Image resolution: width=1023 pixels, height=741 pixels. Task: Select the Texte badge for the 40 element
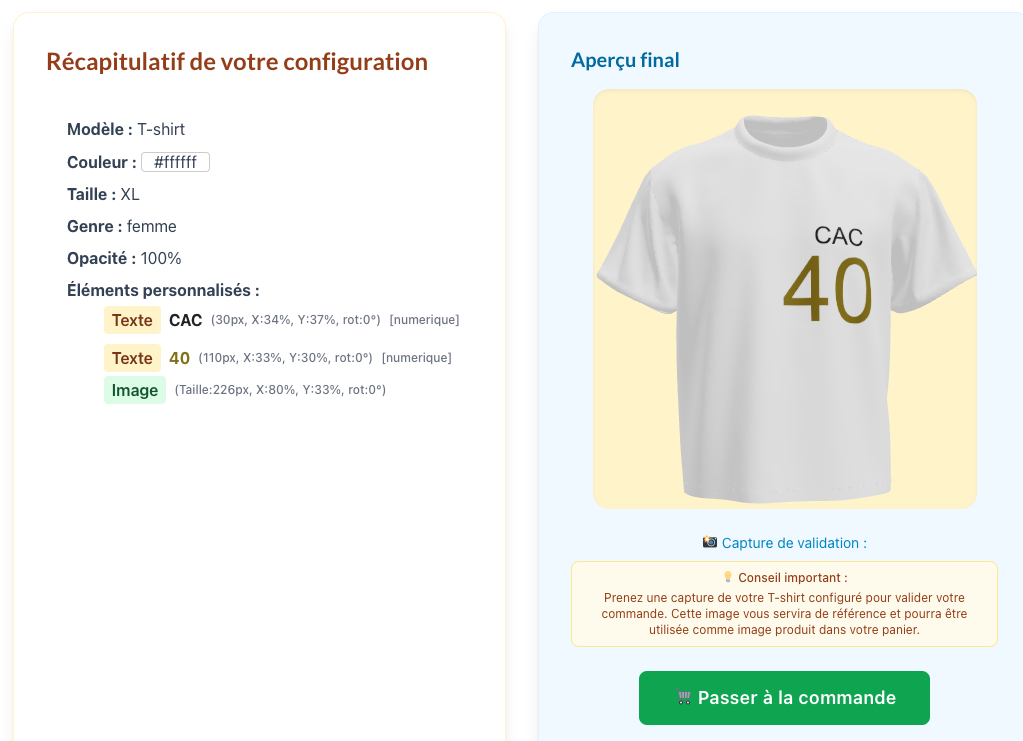(132, 358)
